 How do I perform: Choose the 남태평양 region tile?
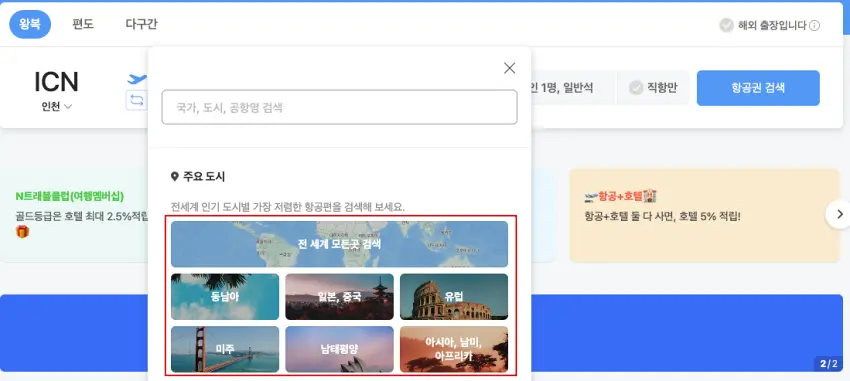coord(339,349)
